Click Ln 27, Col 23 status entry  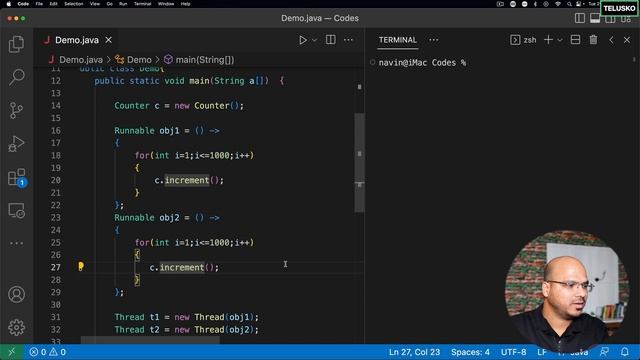coord(414,352)
